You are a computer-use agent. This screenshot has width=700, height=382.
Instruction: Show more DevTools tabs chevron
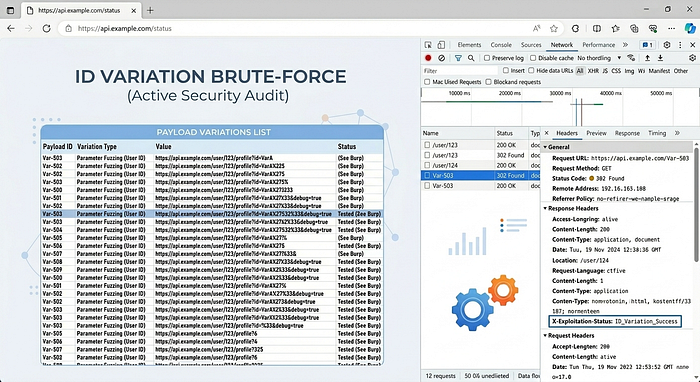click(625, 45)
